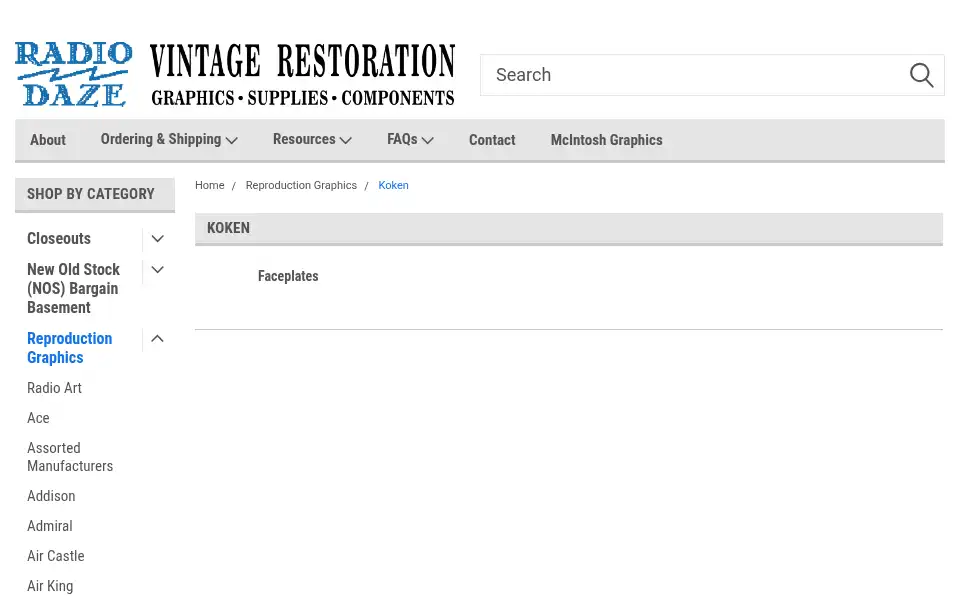Screen dimensions: 960x600
Task: Open Assorted Manufacturers in sidebar
Action: (70, 457)
